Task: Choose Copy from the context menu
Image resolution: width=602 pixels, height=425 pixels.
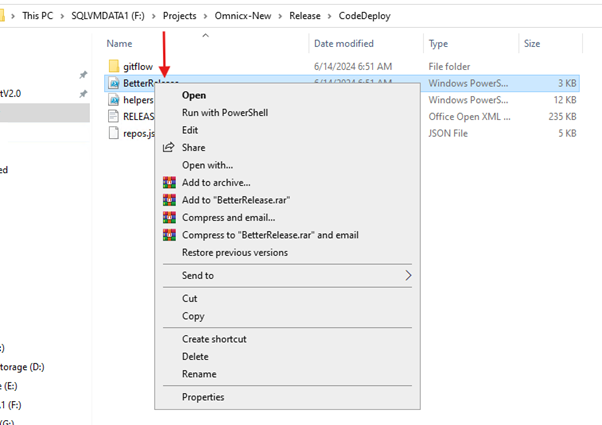Action: click(x=193, y=316)
